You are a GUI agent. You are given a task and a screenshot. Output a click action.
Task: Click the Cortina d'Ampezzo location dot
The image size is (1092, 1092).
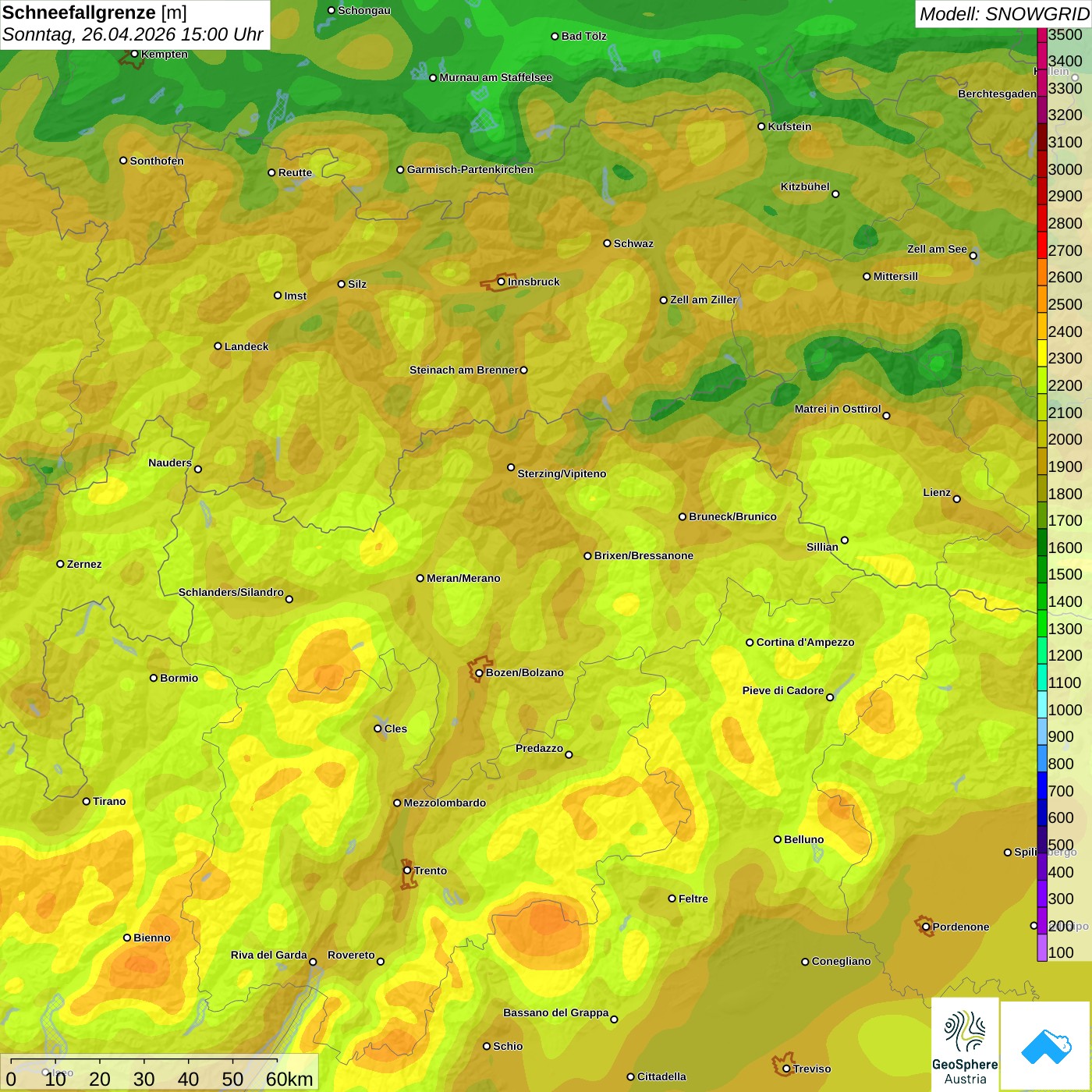pos(750,643)
